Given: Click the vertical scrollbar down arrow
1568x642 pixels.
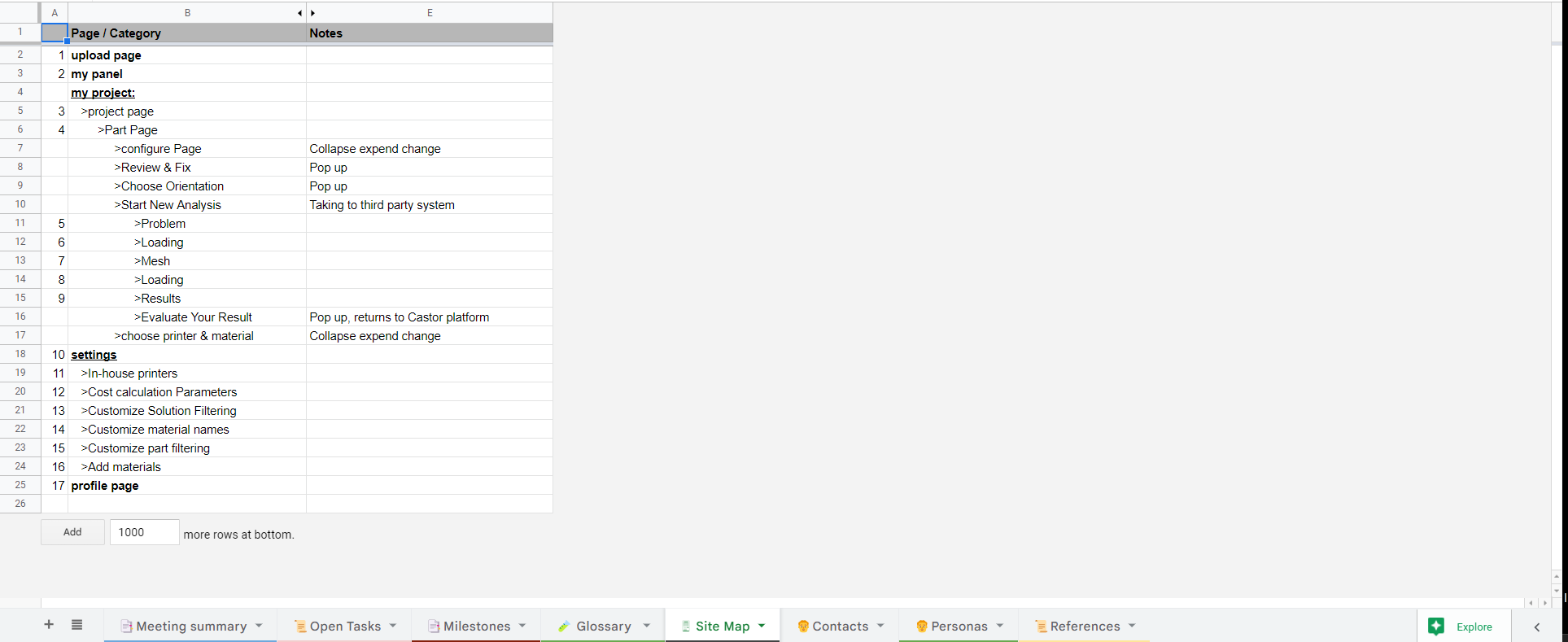Looking at the screenshot, I should coord(1557,591).
